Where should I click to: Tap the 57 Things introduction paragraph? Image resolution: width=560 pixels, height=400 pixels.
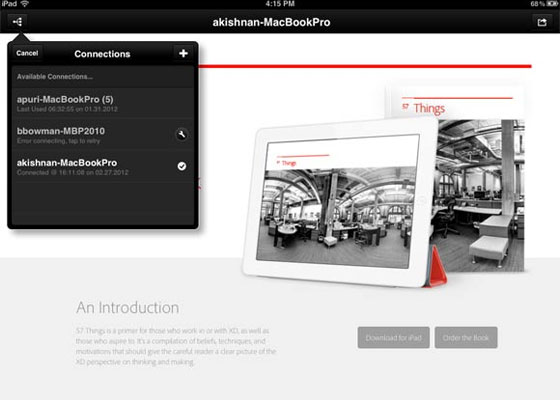(x=176, y=346)
